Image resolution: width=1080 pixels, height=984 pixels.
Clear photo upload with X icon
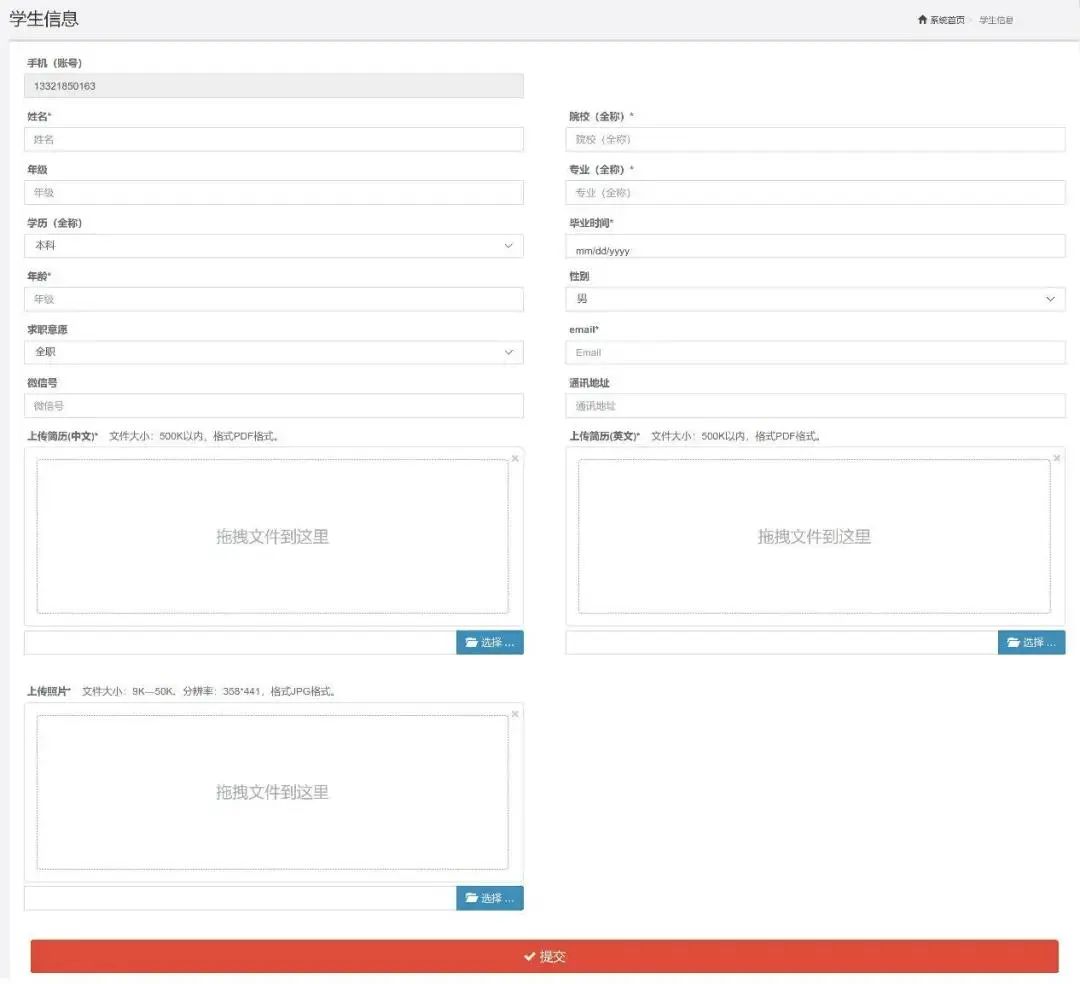coord(515,714)
